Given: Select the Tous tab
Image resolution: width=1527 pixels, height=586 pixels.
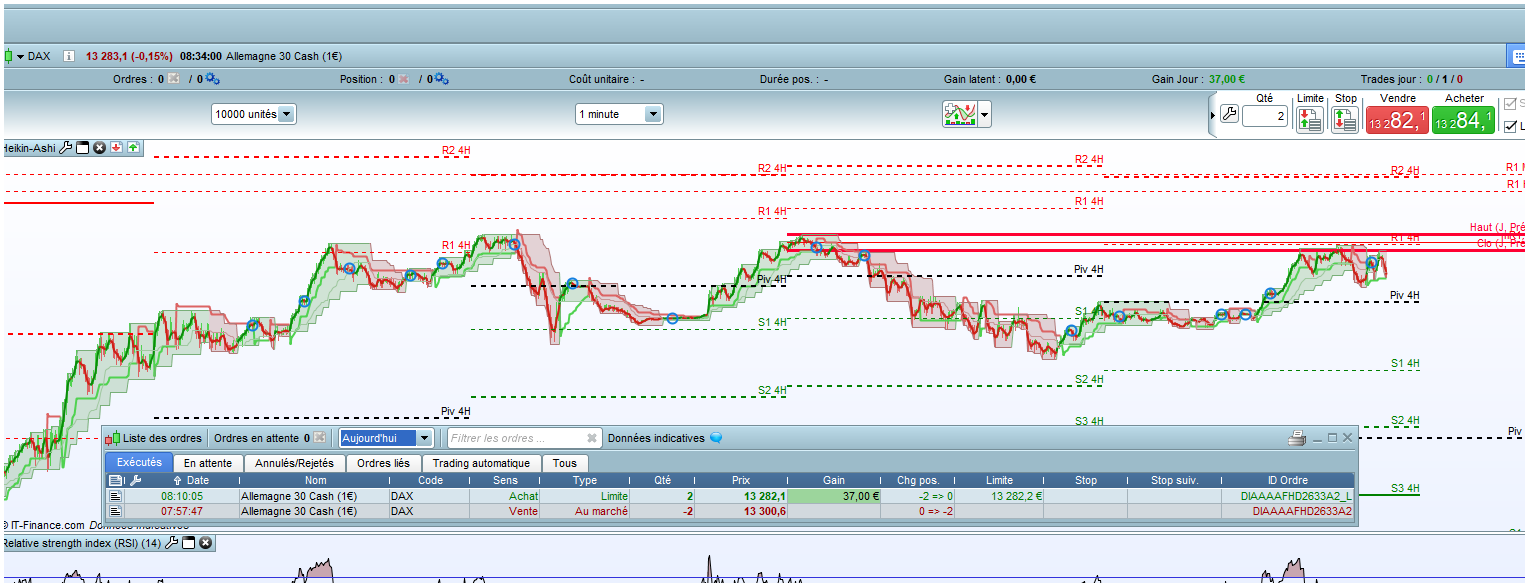Looking at the screenshot, I should tap(565, 463).
